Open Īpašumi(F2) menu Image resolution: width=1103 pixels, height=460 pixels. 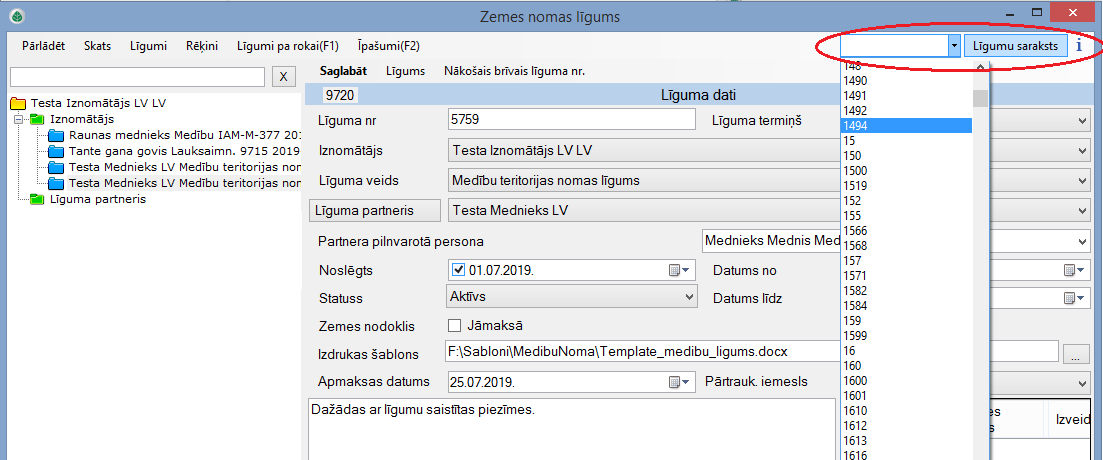pos(388,46)
